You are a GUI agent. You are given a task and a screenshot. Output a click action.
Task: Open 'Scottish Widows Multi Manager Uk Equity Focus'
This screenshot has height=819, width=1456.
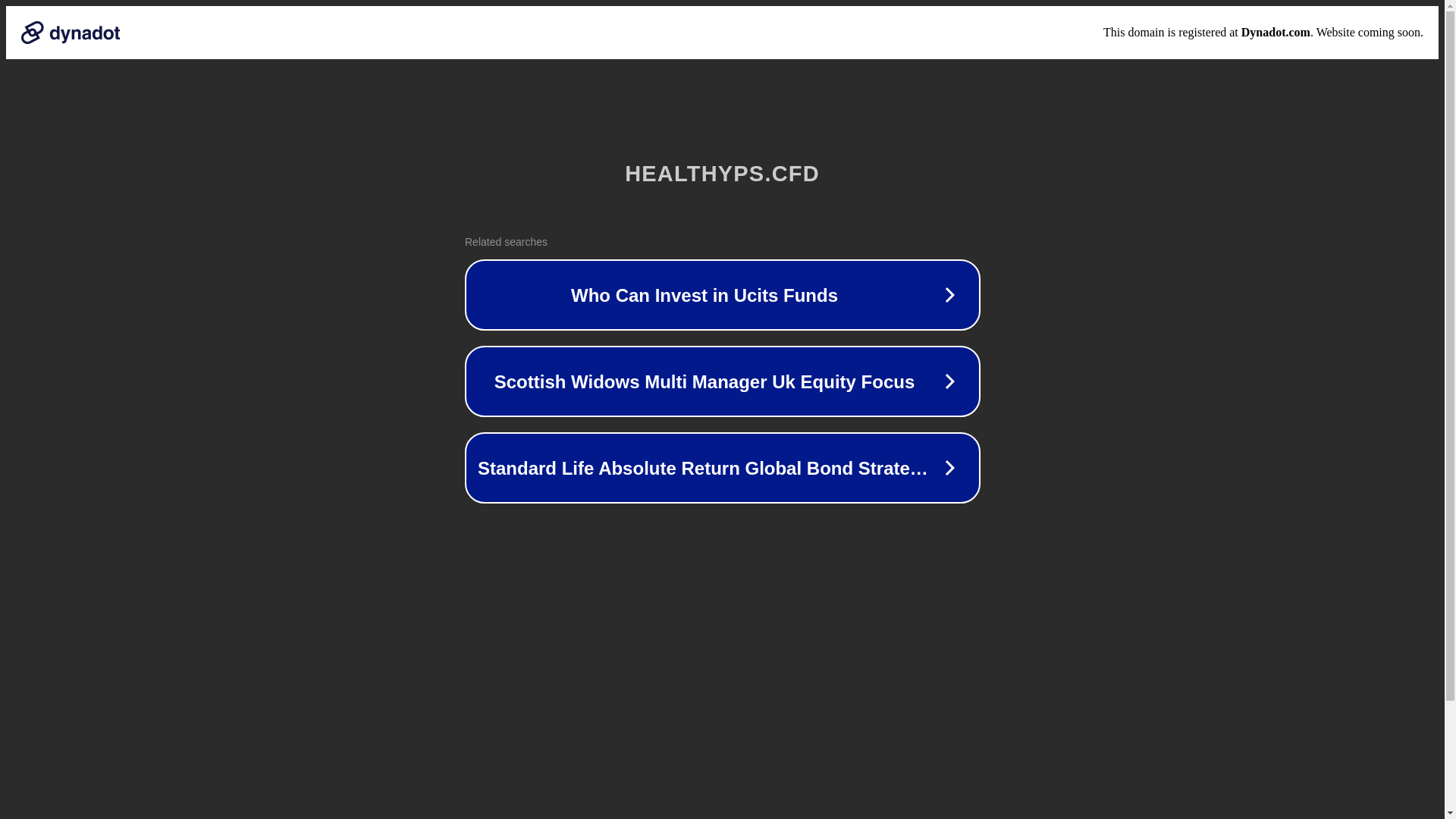[722, 381]
